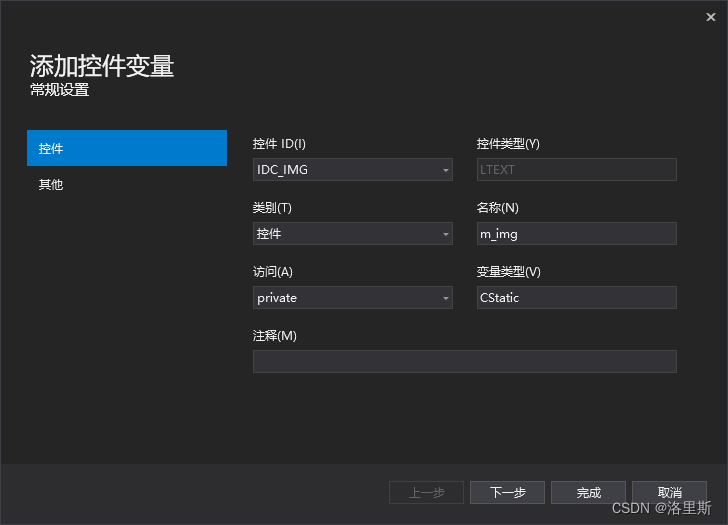Click the 添加控件变量 dialog title

point(102,65)
